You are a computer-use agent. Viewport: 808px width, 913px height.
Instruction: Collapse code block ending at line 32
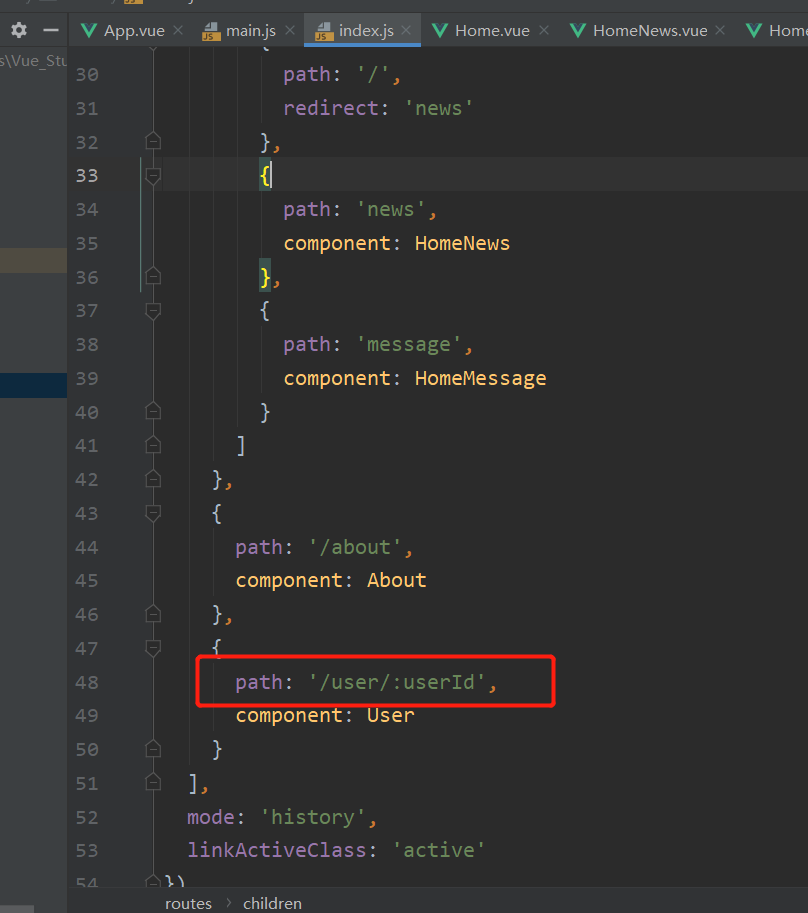coord(153,141)
